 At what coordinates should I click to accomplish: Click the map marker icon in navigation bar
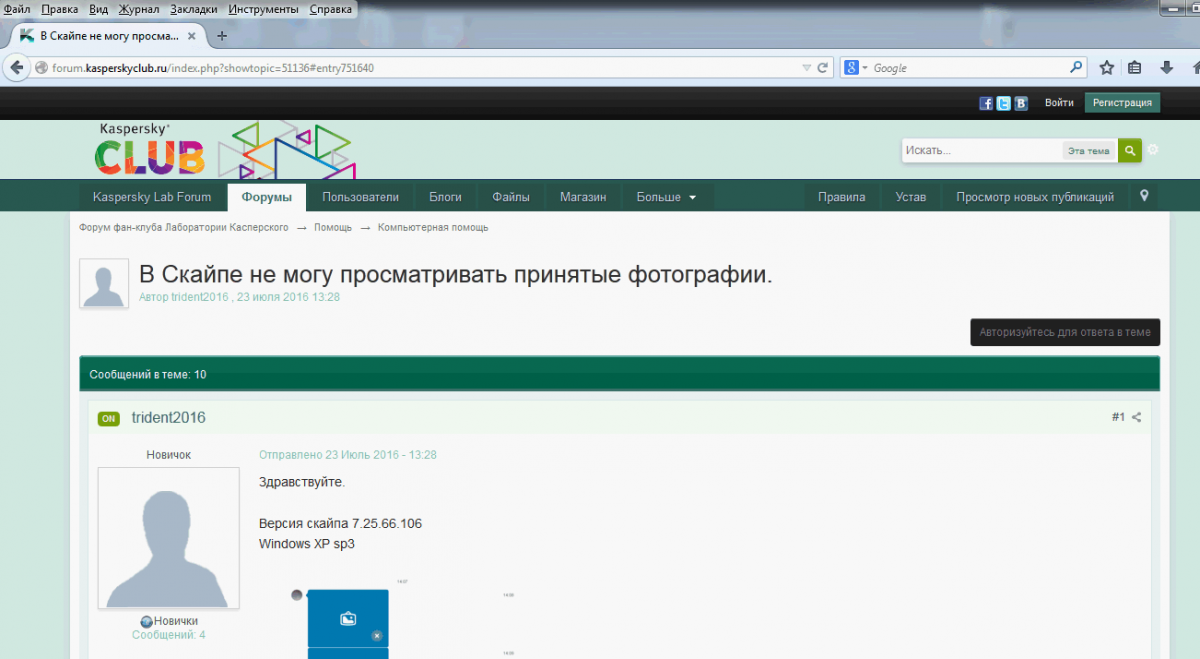tap(1144, 196)
